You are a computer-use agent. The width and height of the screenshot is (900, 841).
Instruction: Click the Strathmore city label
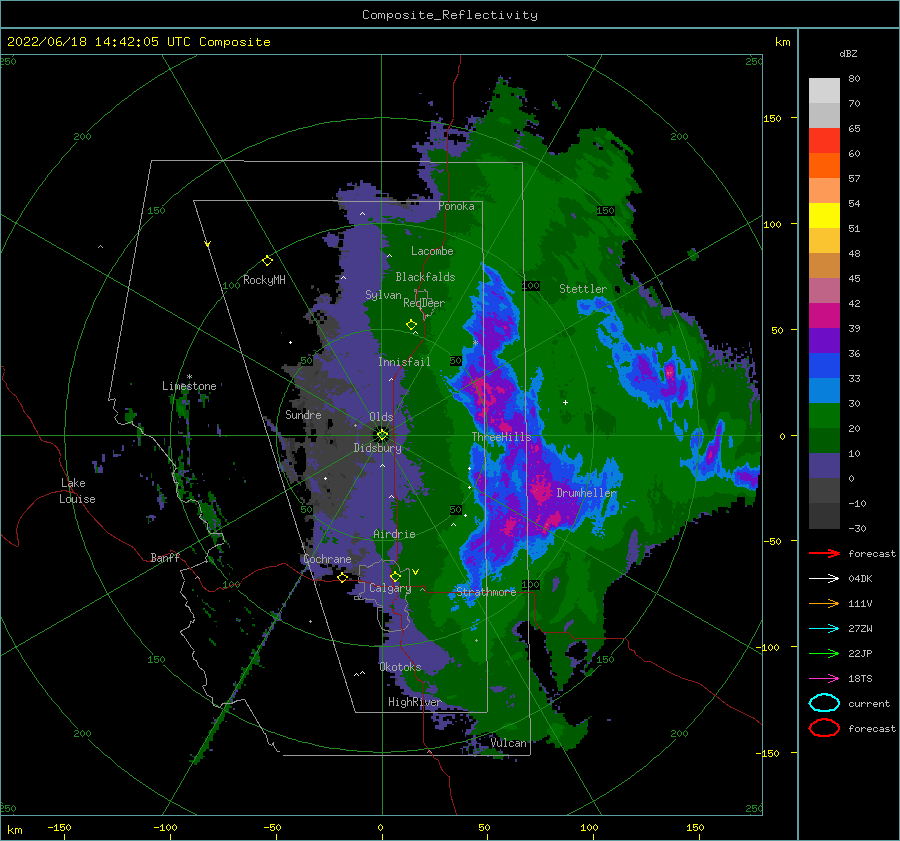click(x=486, y=592)
